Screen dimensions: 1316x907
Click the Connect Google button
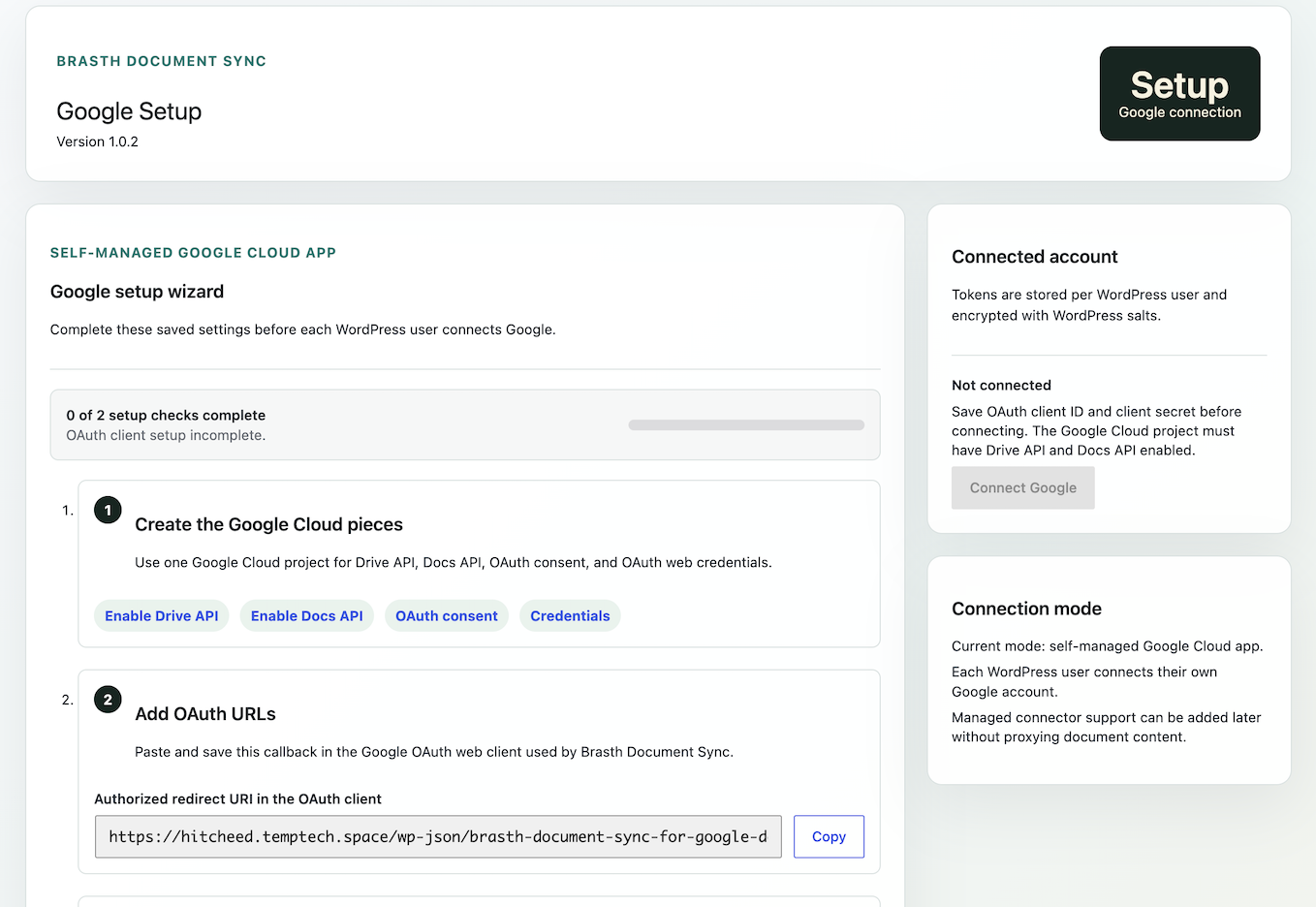pos(1023,488)
